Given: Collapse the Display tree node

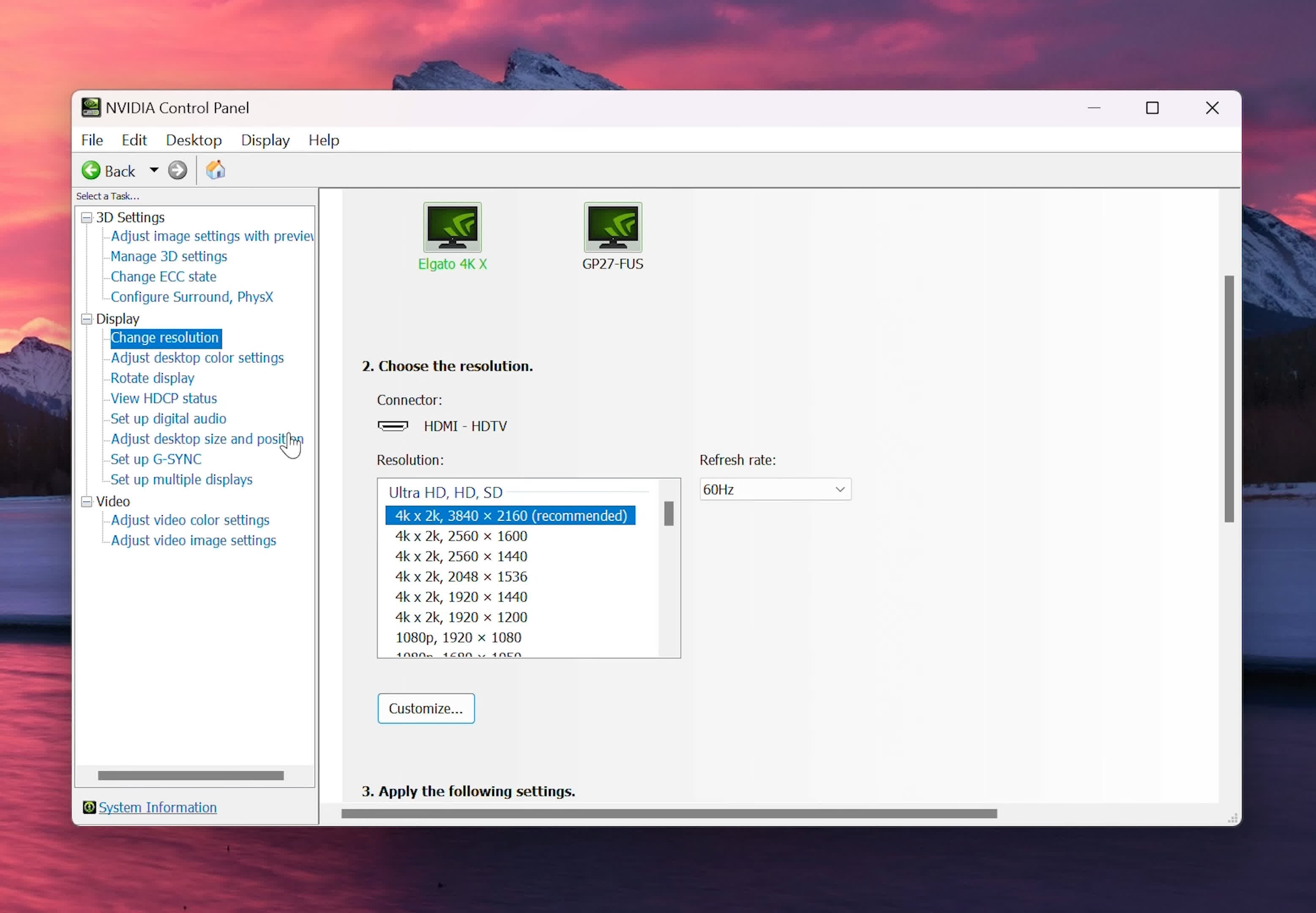Looking at the screenshot, I should pyautogui.click(x=87, y=319).
